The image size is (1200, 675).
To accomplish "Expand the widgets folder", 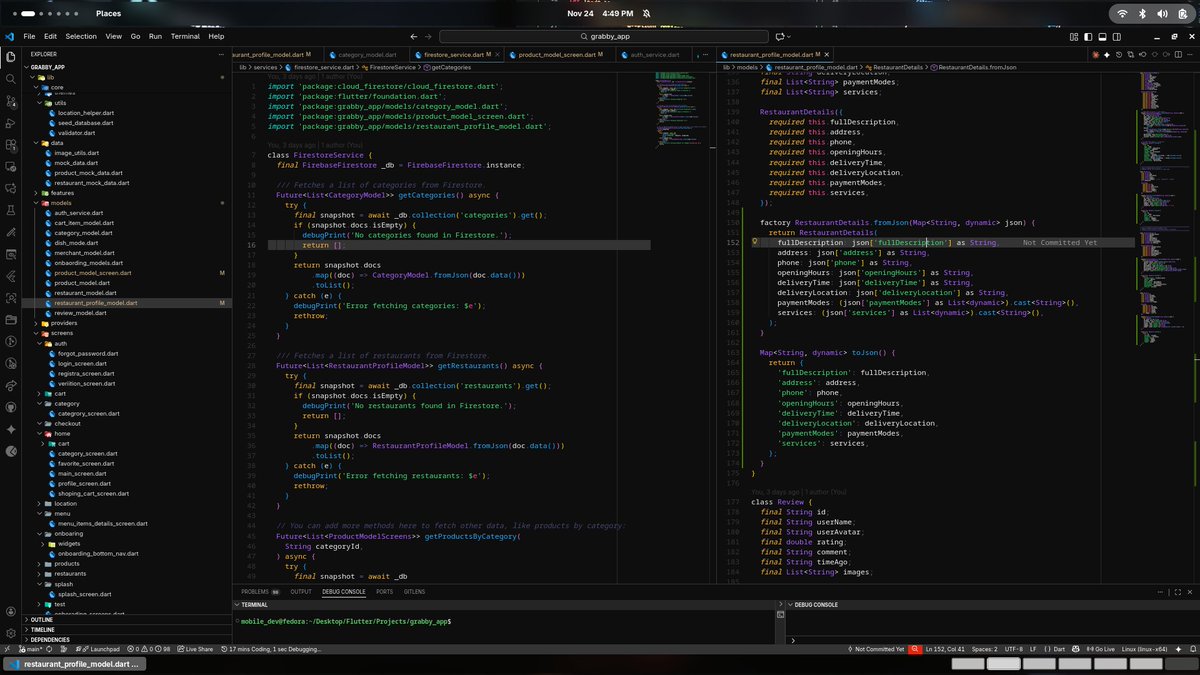I will 68,544.
